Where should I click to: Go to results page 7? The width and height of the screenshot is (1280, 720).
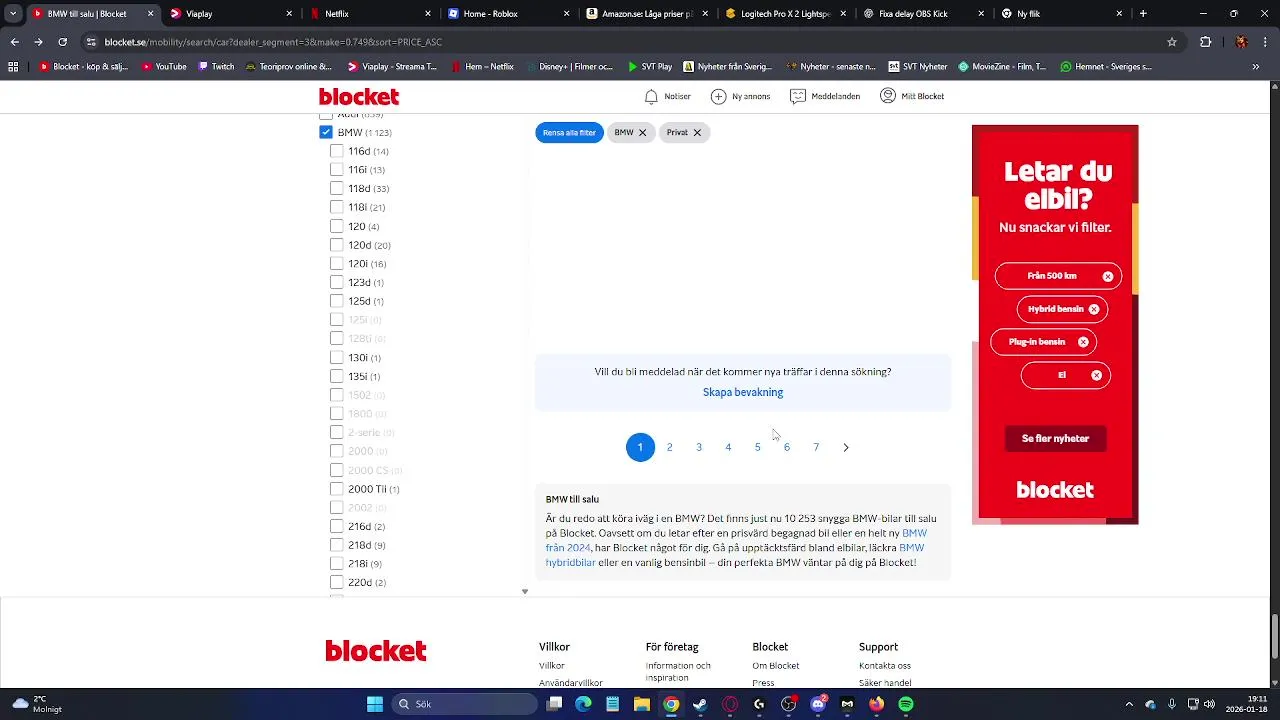(816, 447)
